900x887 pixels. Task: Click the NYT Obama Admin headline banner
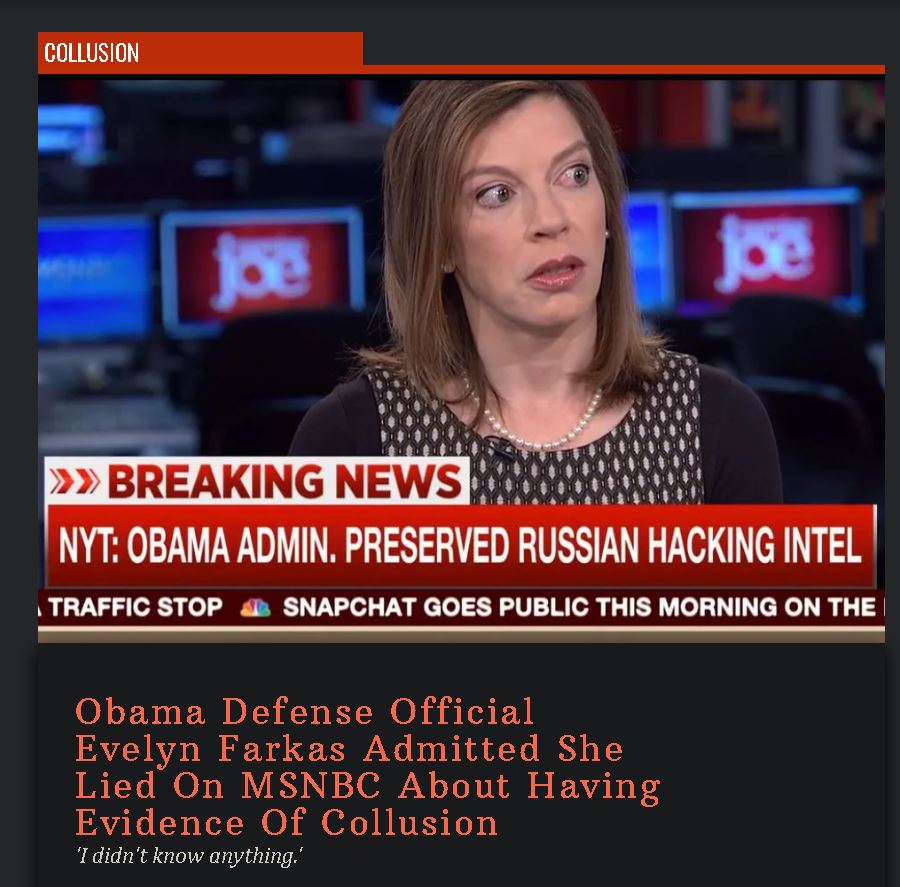tap(460, 545)
